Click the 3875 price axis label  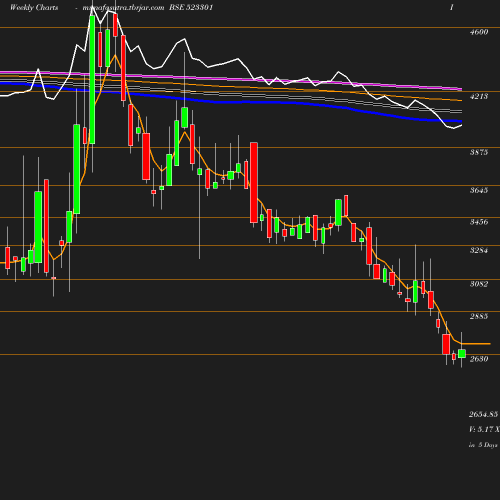point(479,152)
